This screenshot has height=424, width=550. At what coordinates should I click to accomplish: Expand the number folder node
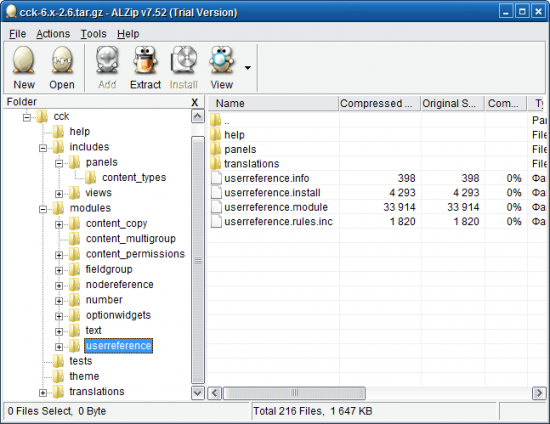(x=59, y=301)
